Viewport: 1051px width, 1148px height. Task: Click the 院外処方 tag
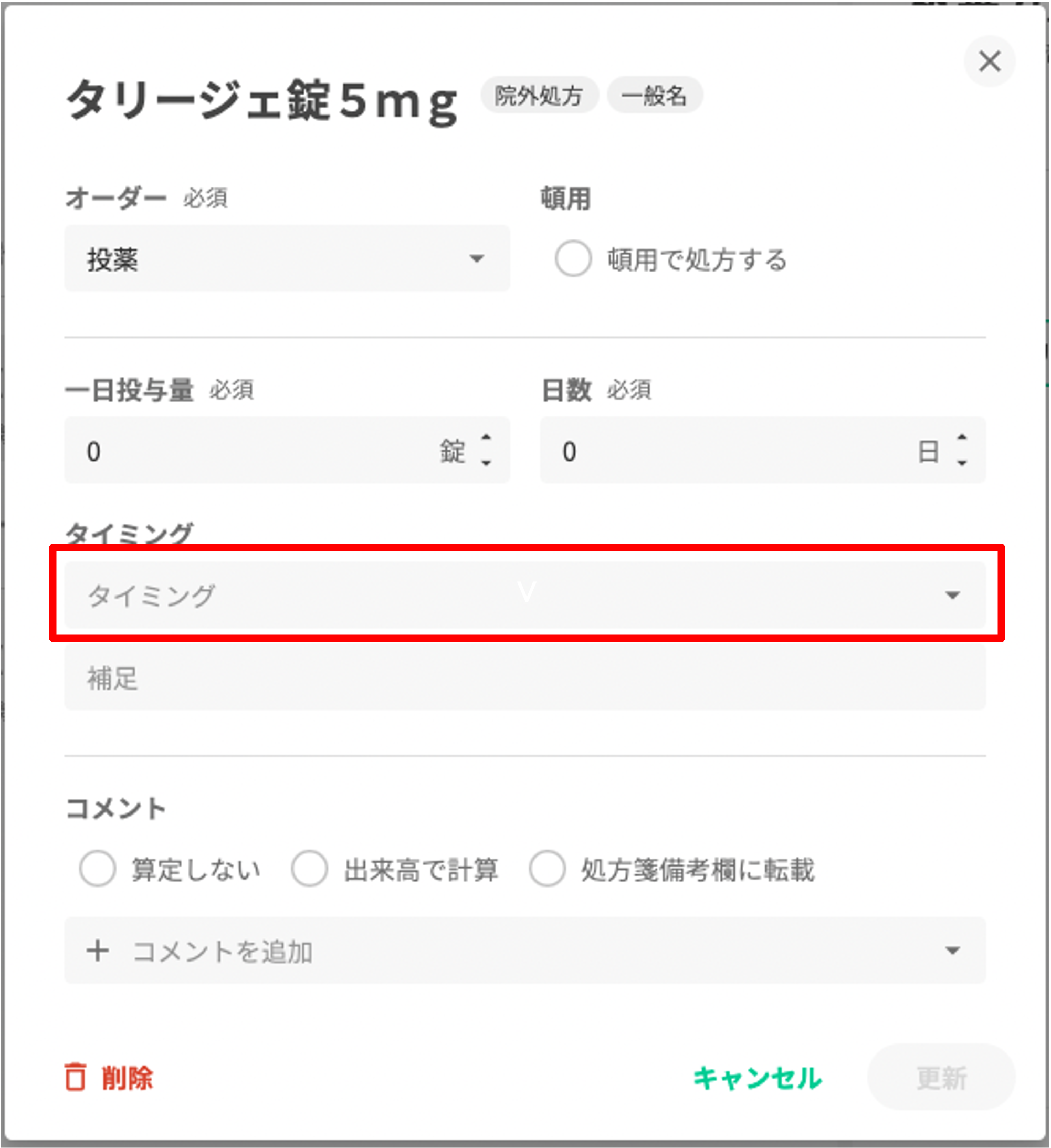point(539,95)
